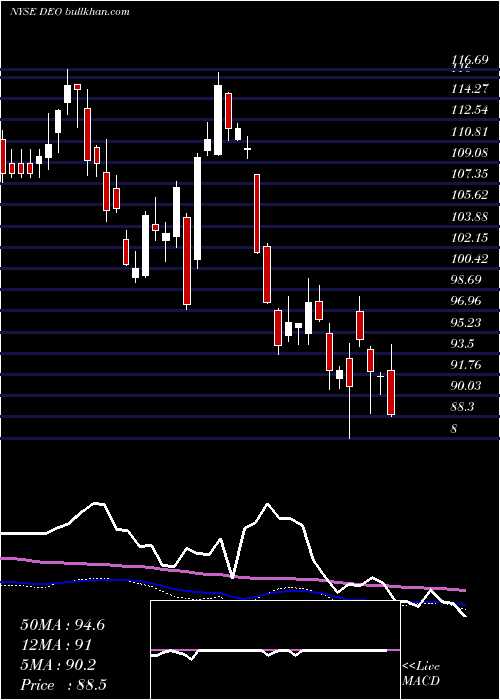Click the 91.76 price axis label
The width and height of the screenshot is (500, 700).
click(x=467, y=365)
